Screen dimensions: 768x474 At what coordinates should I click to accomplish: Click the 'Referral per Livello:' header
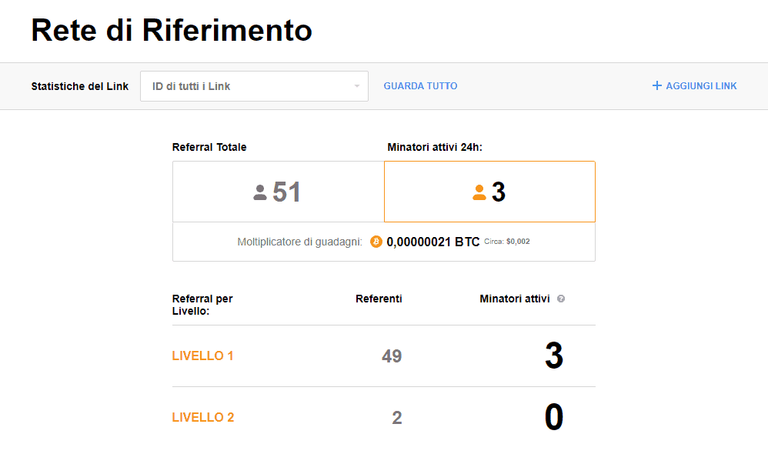pos(202,305)
